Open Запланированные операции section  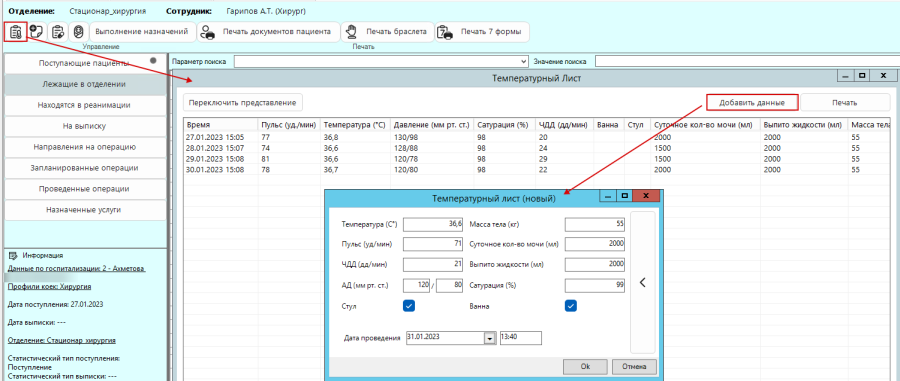tap(84, 168)
